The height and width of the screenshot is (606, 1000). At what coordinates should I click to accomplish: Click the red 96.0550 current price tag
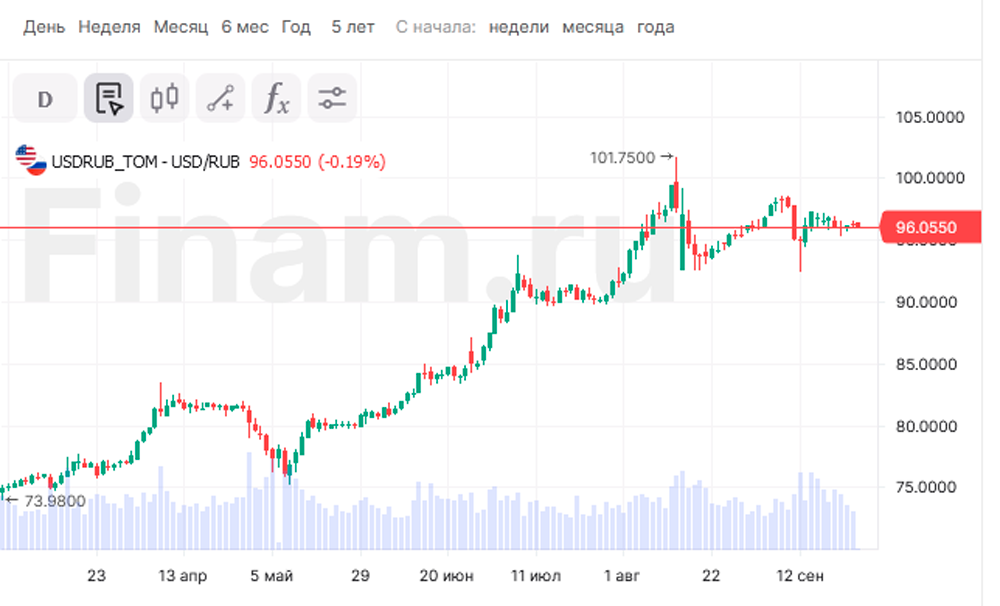click(925, 228)
